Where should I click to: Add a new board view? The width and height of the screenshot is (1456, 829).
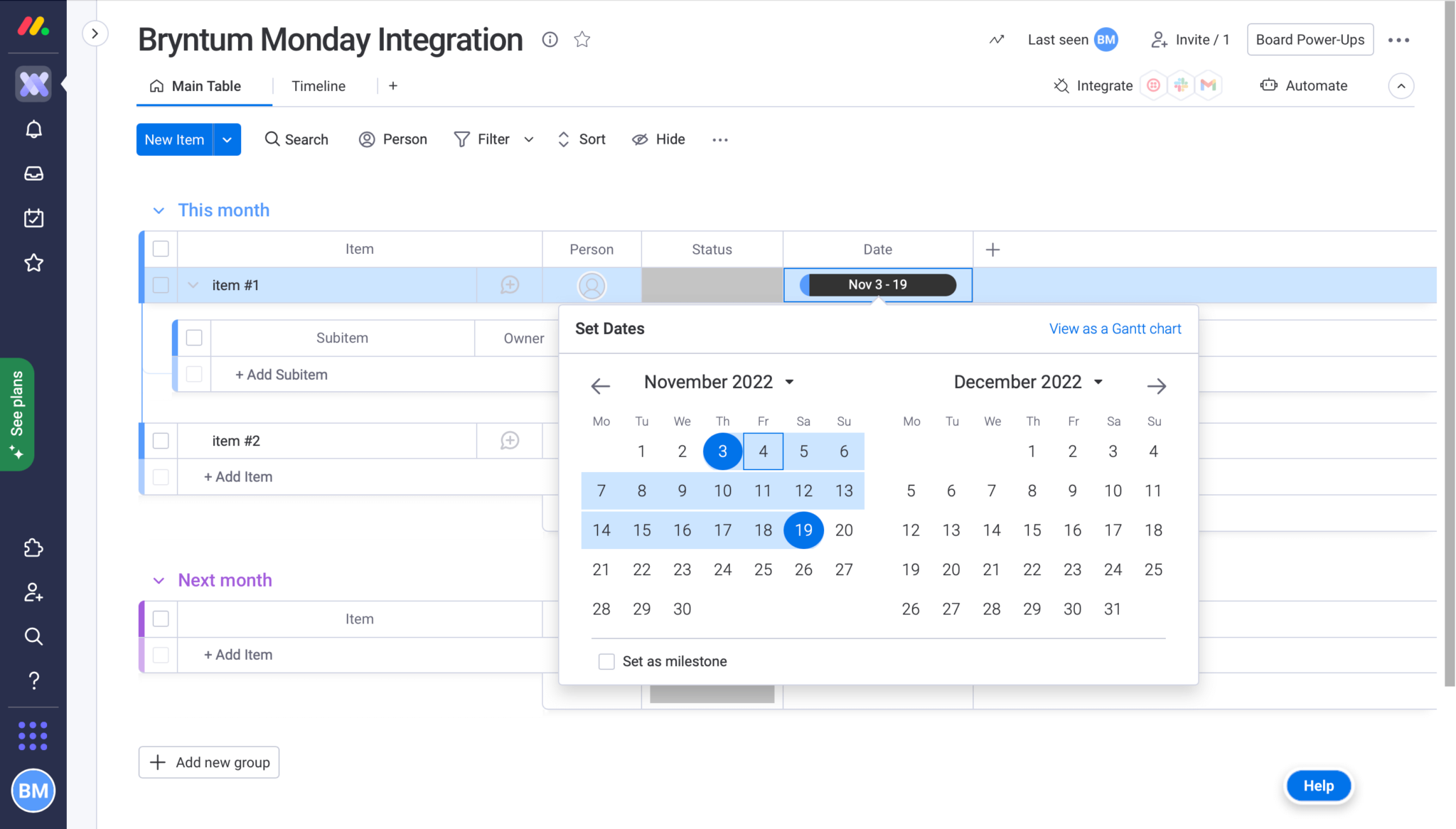[x=393, y=86]
